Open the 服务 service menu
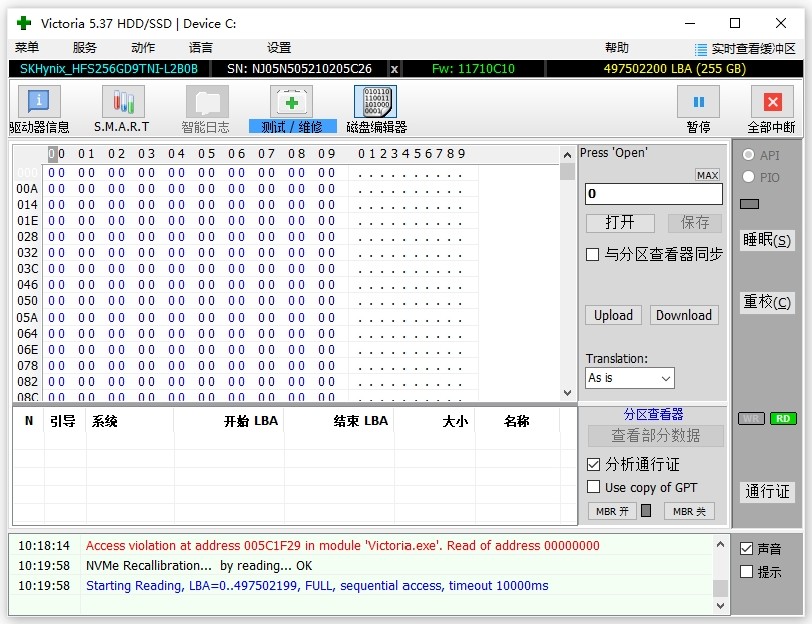812x624 pixels. (85, 48)
